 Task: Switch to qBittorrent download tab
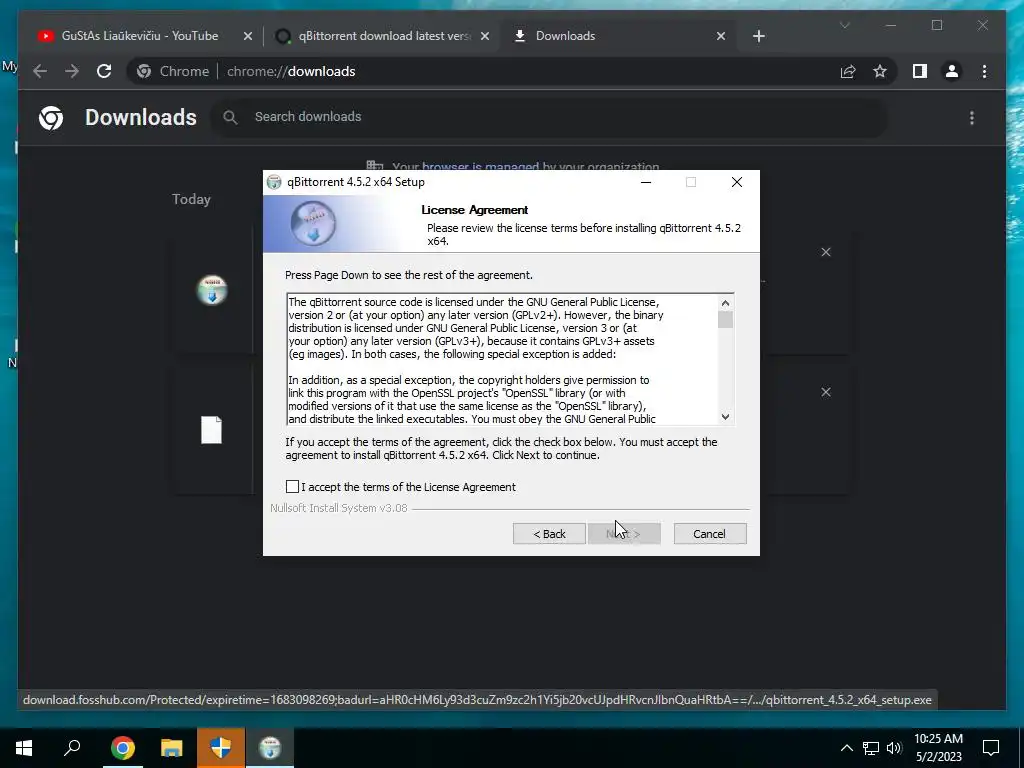(383, 36)
